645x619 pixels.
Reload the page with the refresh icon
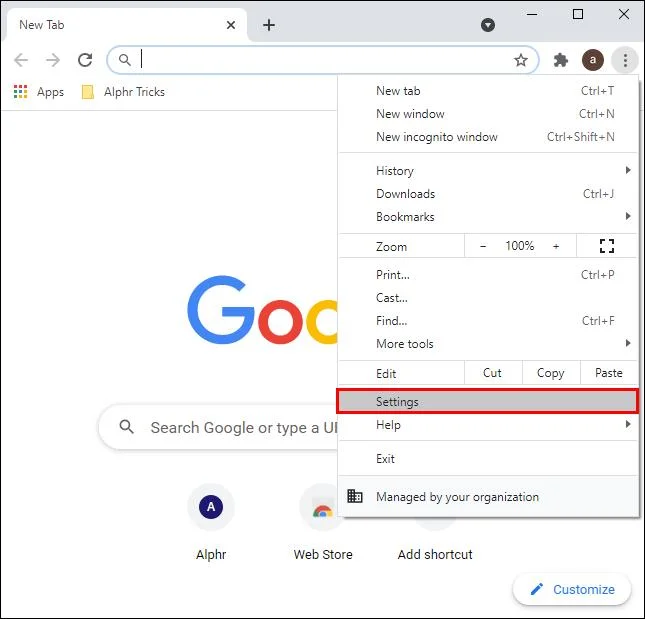click(85, 60)
